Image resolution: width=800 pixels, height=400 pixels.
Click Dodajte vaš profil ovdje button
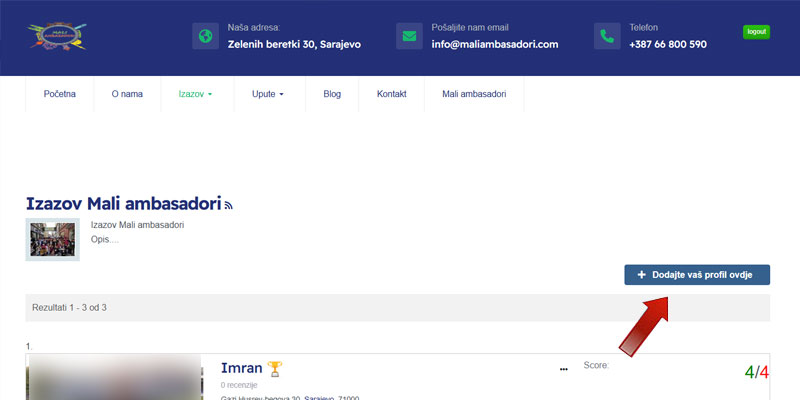pyautogui.click(x=697, y=275)
